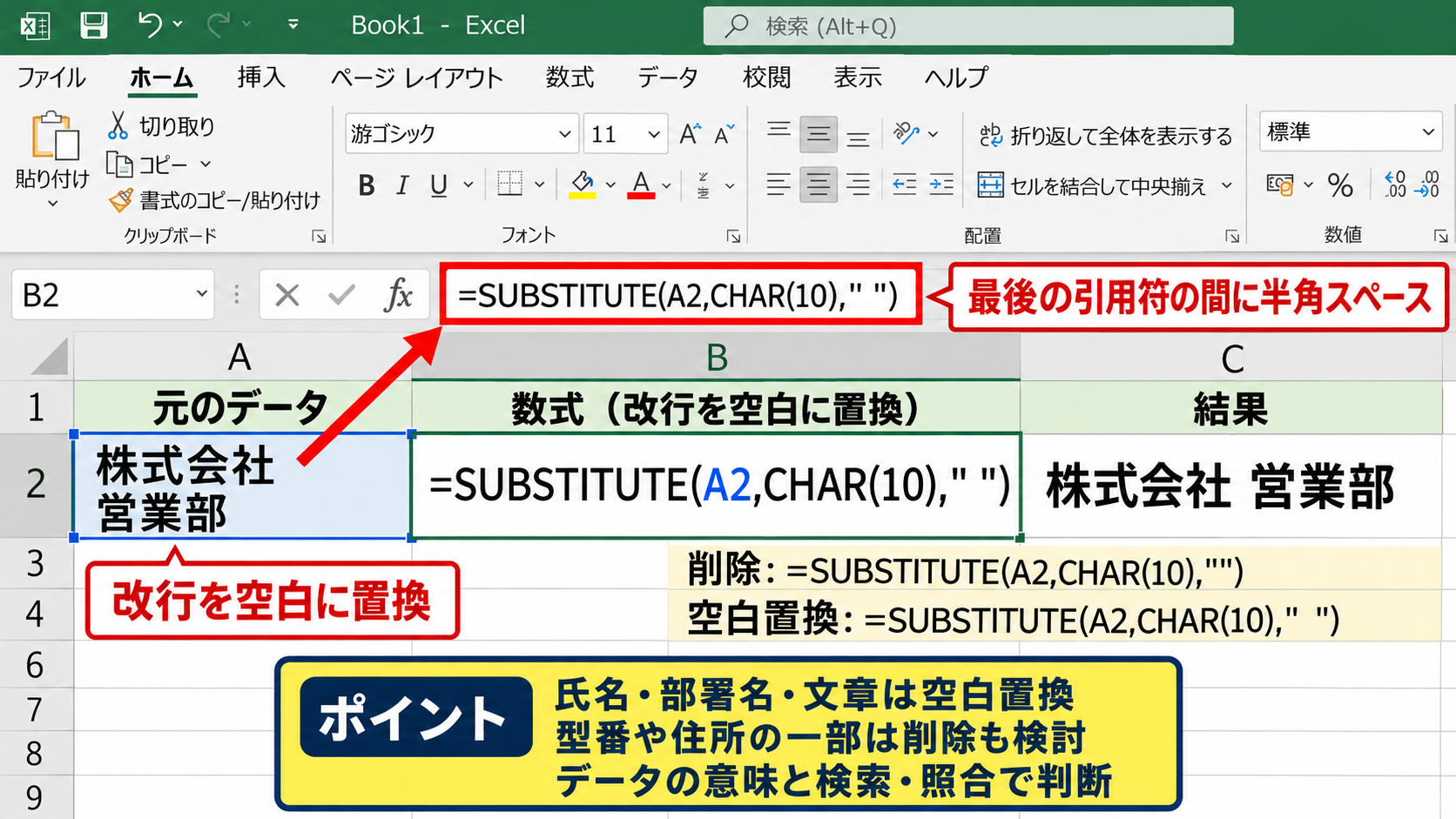Switch to the データ tab
This screenshot has height=819, width=1456.
[668, 77]
